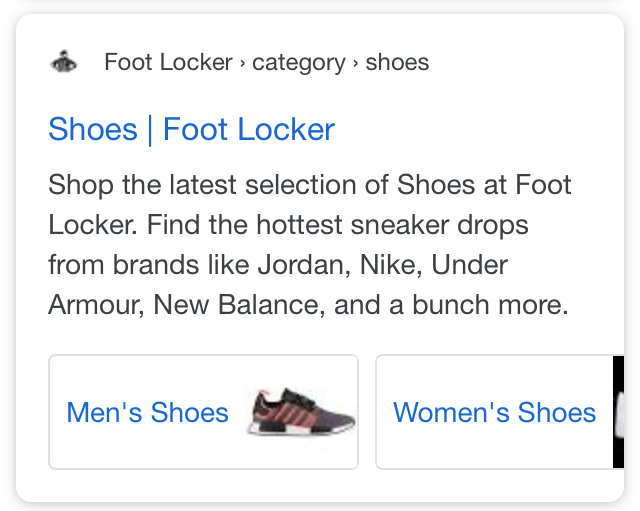Click the Foot Locker referee favicon
This screenshot has height=511, width=640.
(x=63, y=62)
